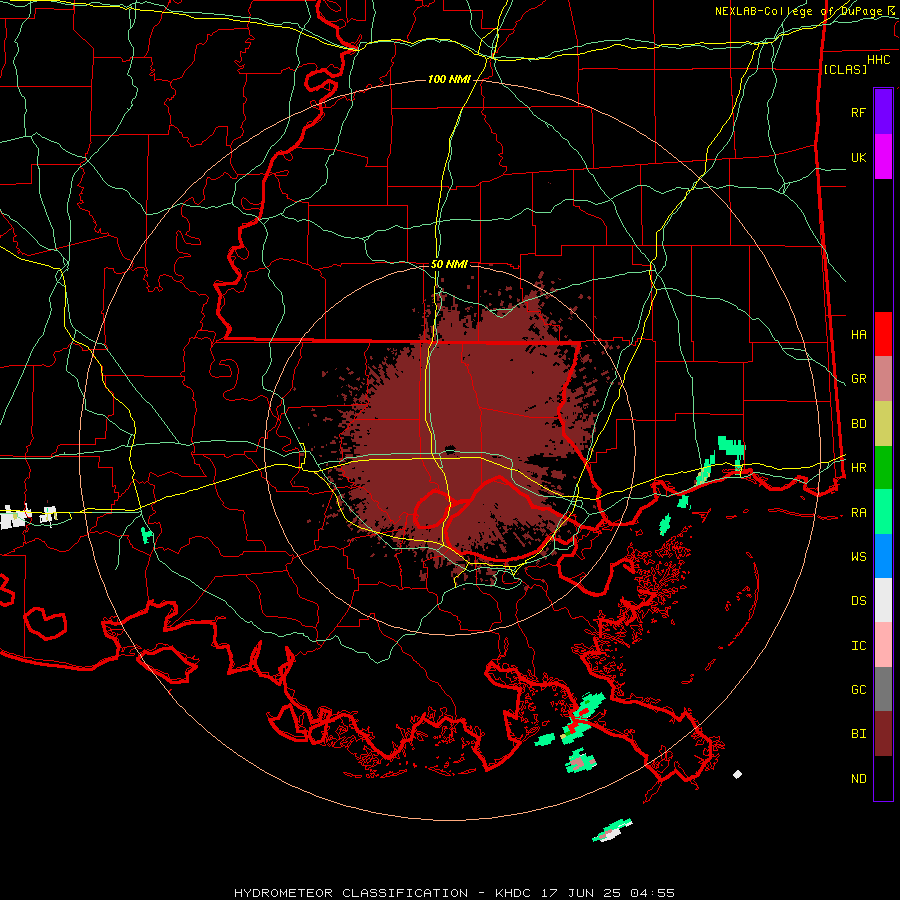
Task: Click the brown BI legend swatch
Action: pyautogui.click(x=883, y=734)
